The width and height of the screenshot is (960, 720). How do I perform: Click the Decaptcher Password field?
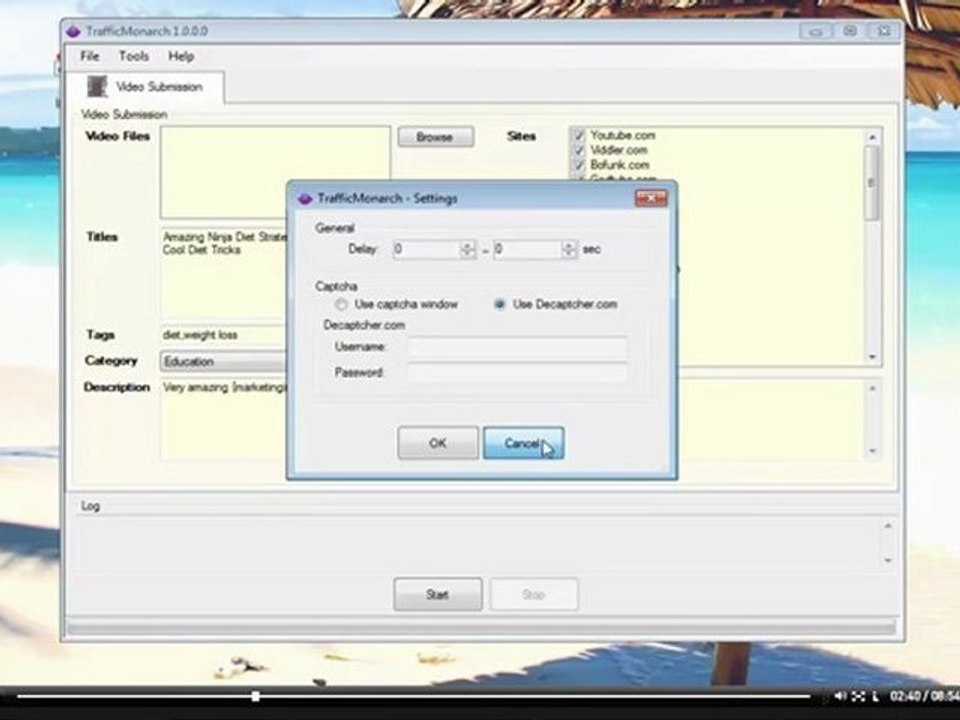point(517,372)
